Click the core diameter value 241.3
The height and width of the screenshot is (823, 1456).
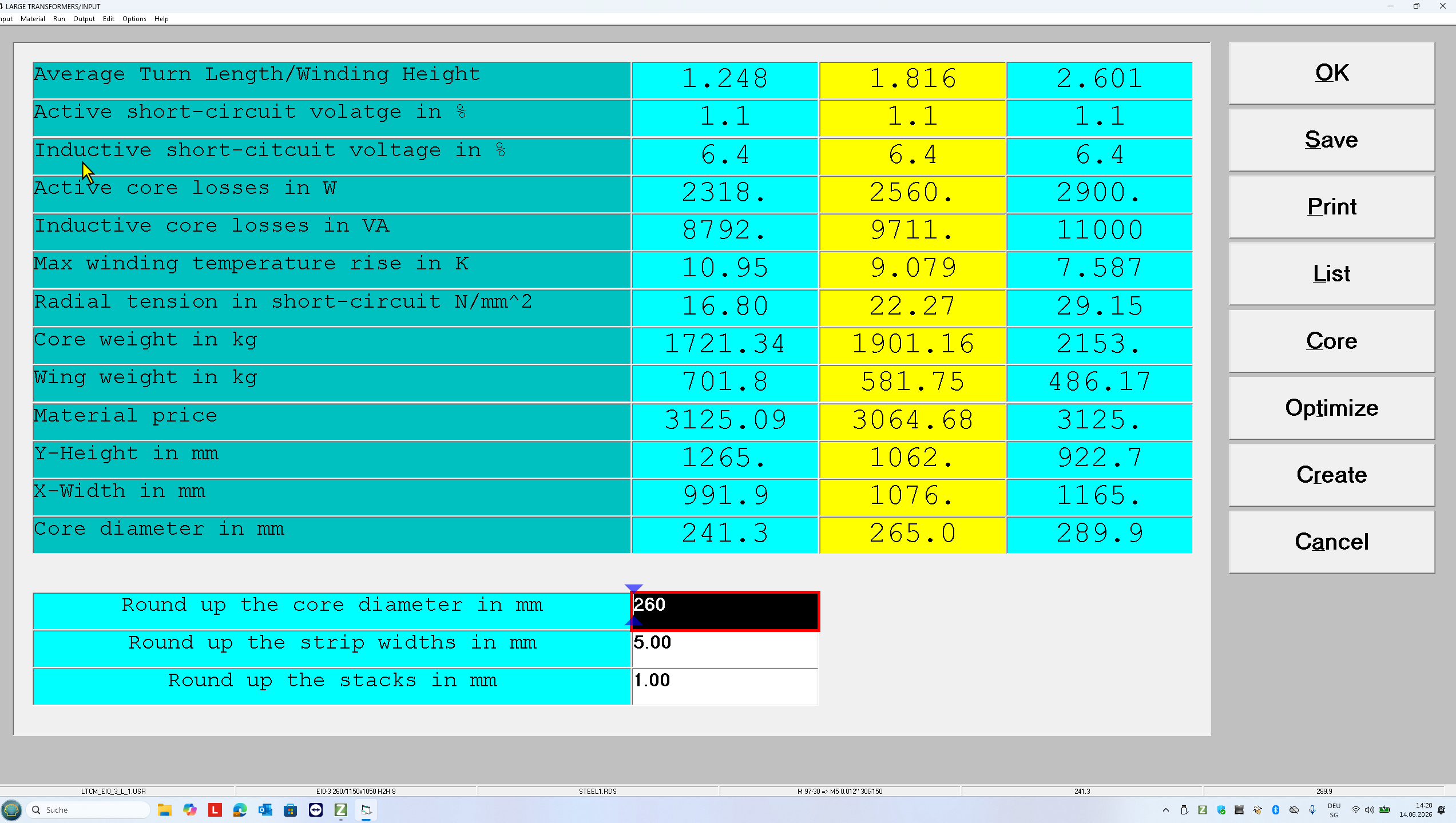(725, 534)
